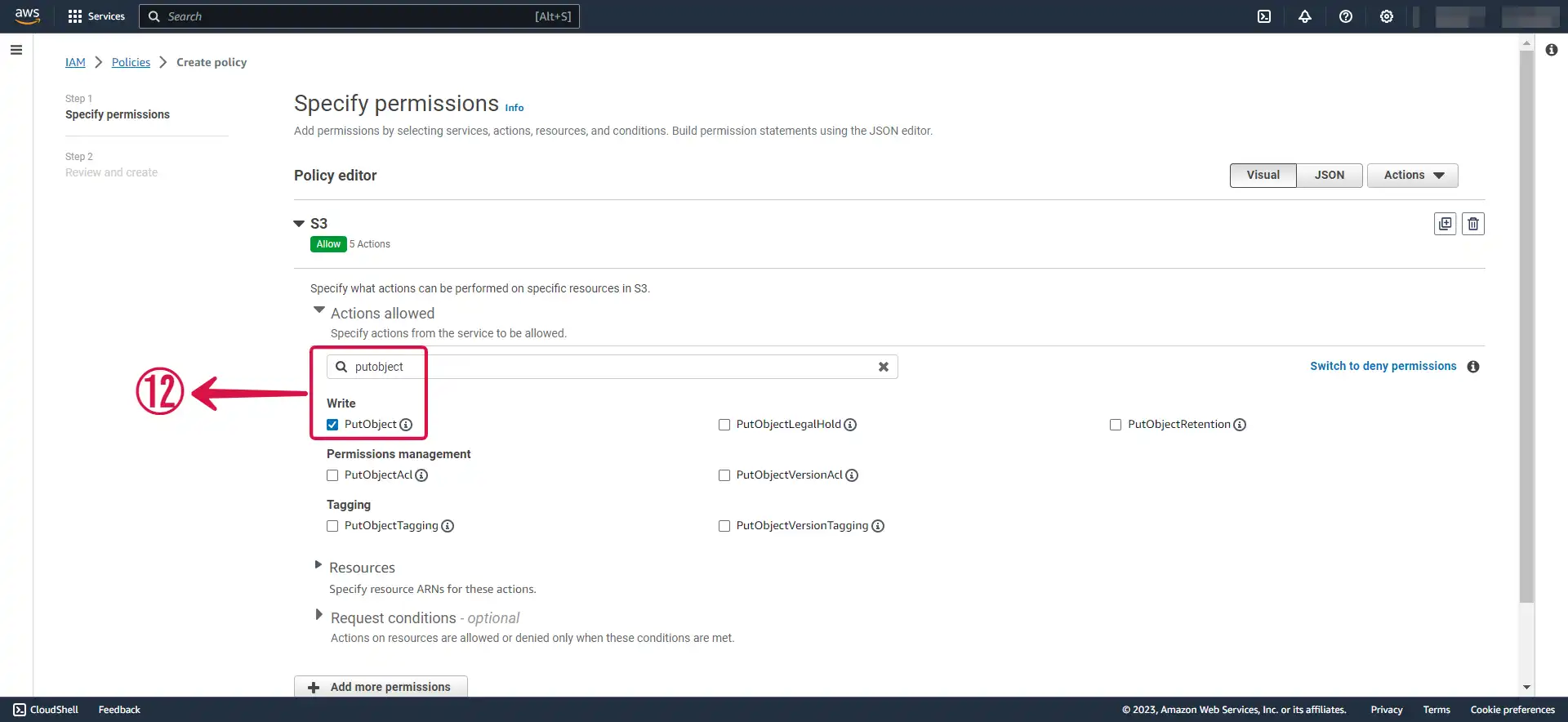Viewport: 1568px width, 722px height.
Task: Launch CloudShell from the top bar icon
Action: coord(1264,16)
